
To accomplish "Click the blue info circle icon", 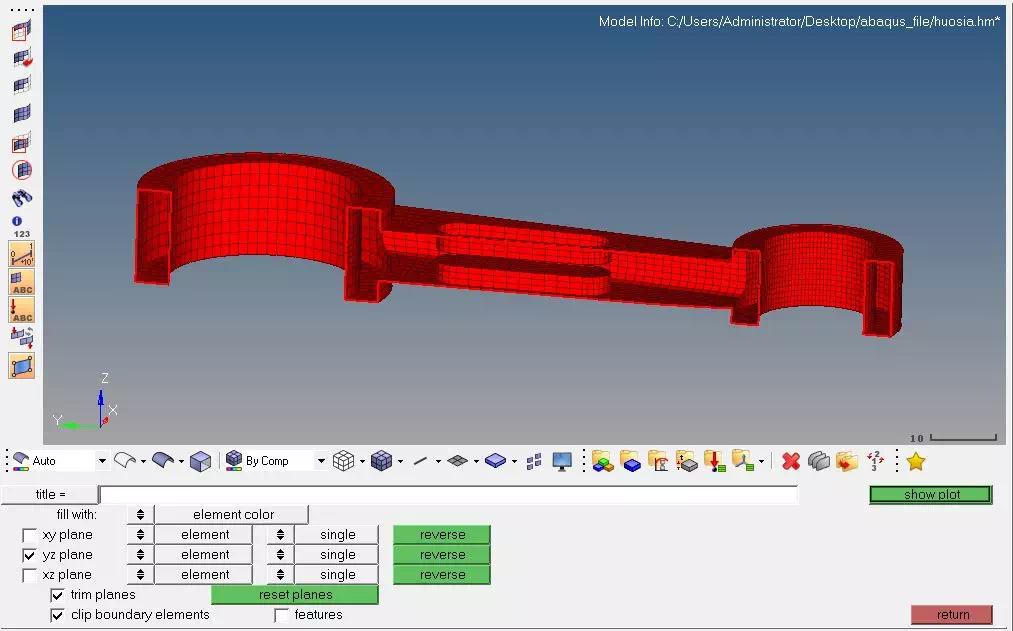I will coord(17,221).
